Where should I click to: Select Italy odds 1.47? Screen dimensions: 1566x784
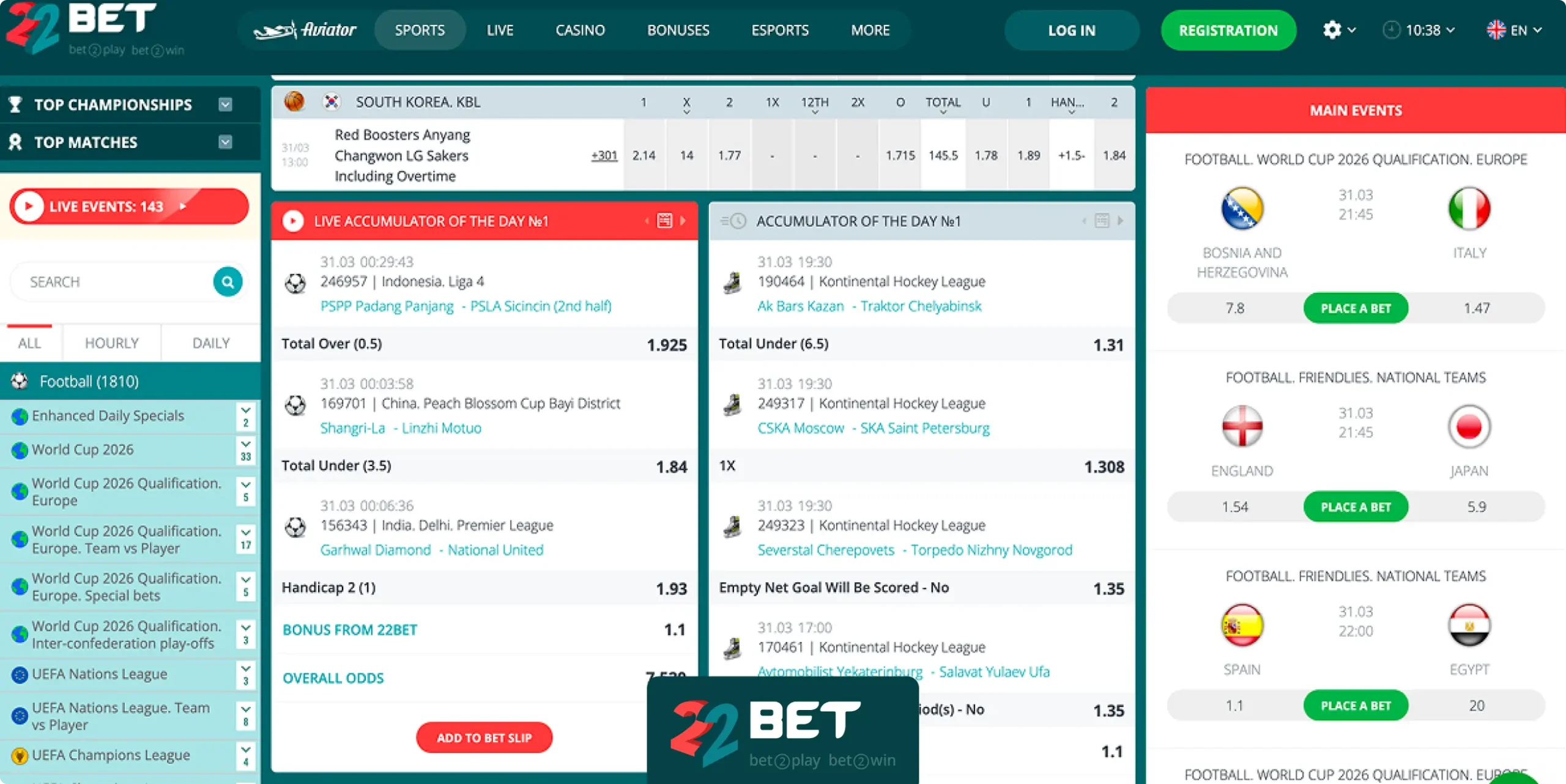click(x=1476, y=308)
